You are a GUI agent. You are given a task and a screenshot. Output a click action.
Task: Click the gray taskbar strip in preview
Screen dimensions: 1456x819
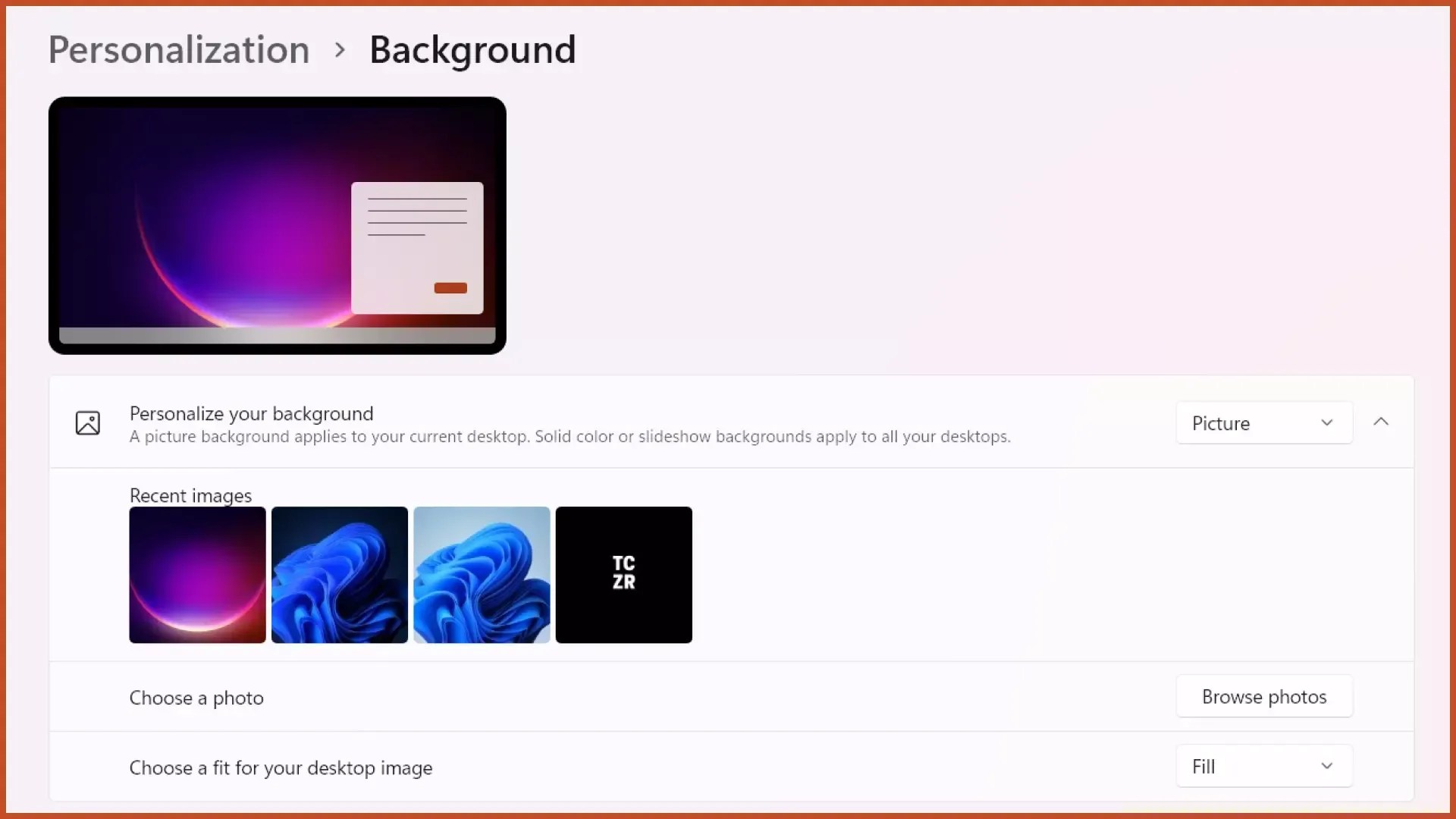(x=277, y=335)
